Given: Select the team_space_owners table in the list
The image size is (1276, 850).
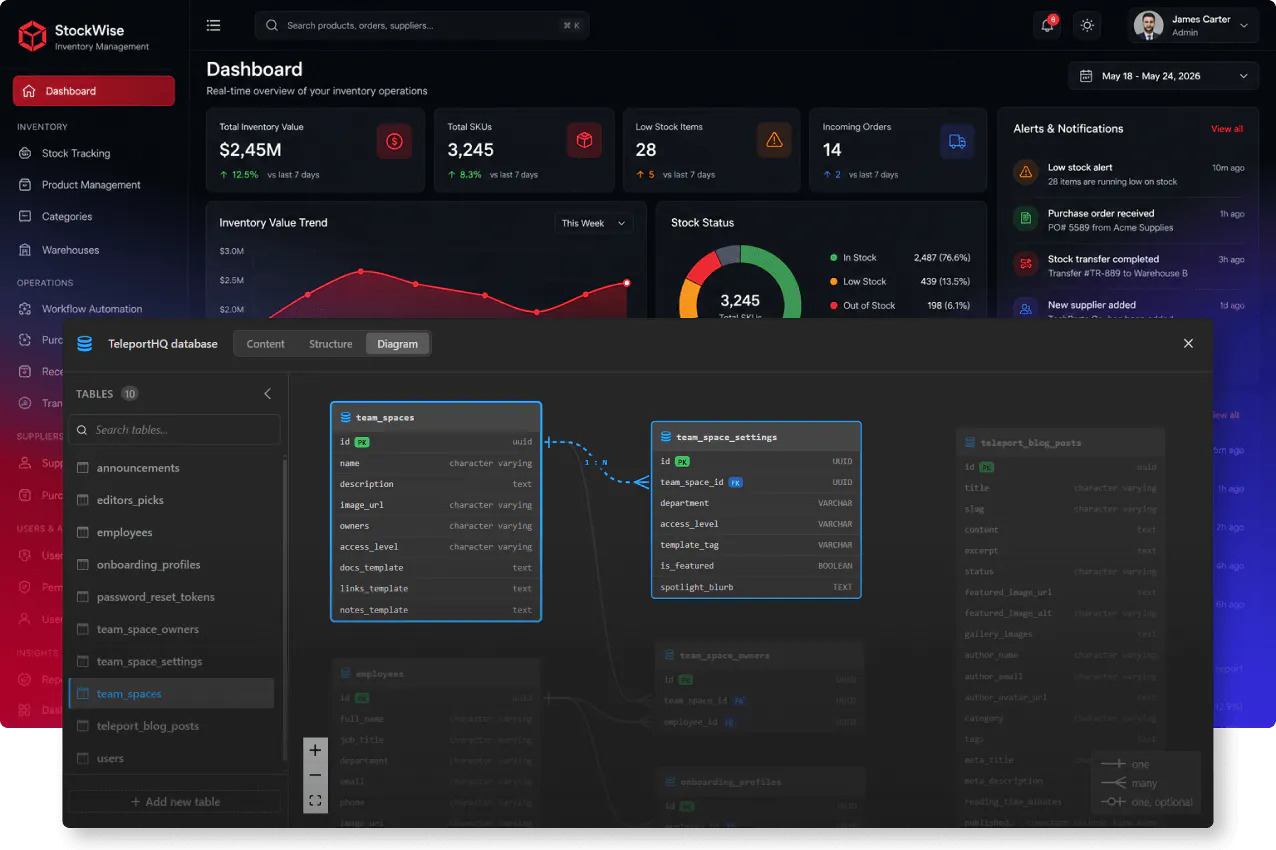Looking at the screenshot, I should [171, 629].
